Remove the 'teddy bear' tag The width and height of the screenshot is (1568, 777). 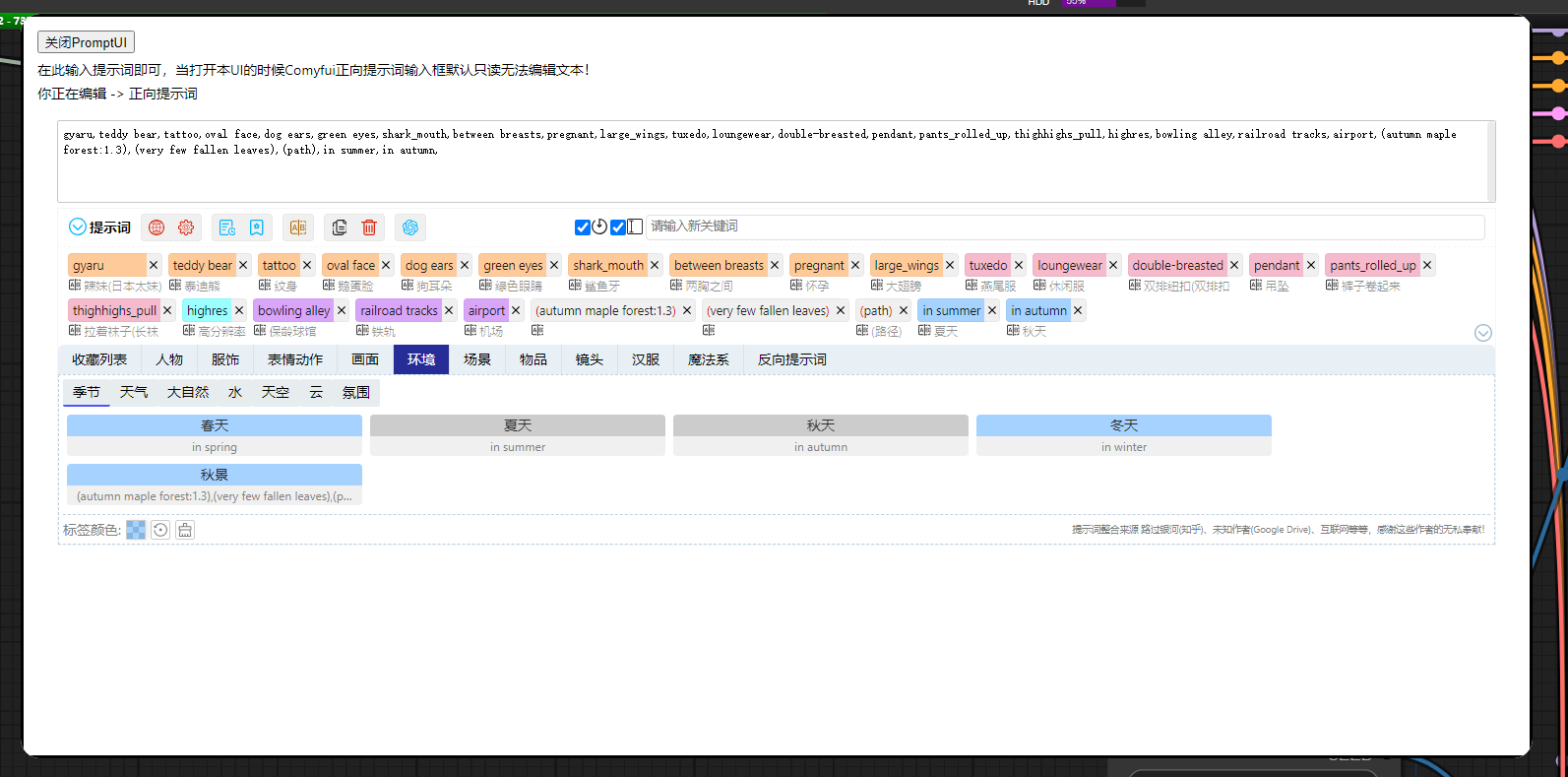243,265
